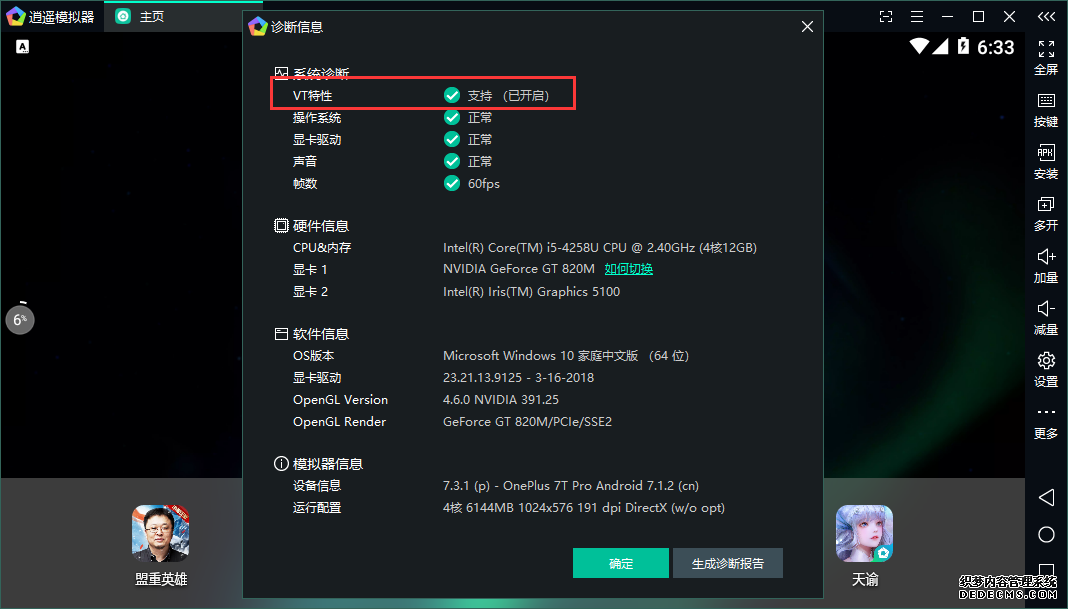1068x609 pixels.
Task: Increase volume with the 加量 icon
Action: [x=1046, y=266]
